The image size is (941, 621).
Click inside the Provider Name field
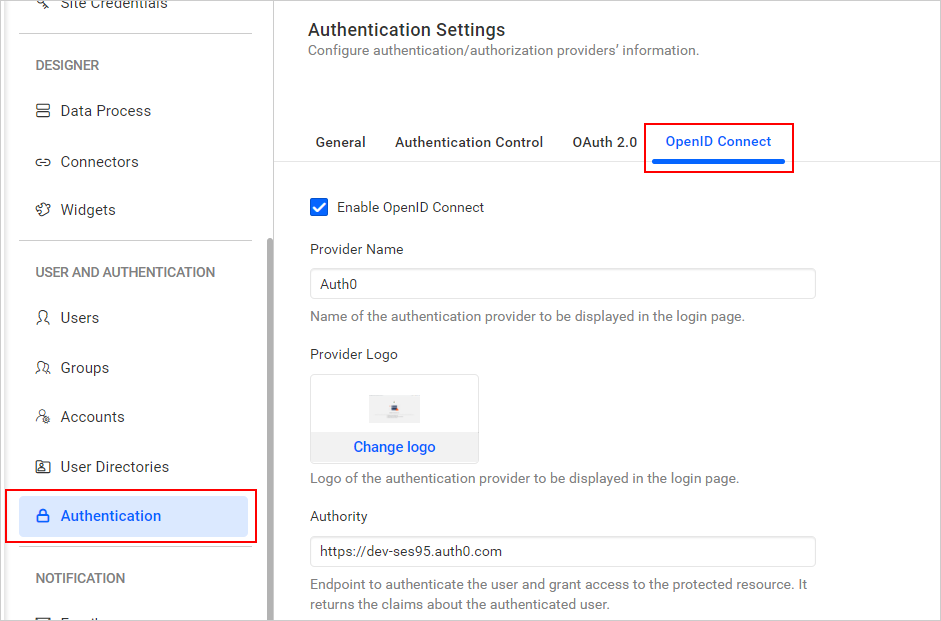[x=562, y=283]
